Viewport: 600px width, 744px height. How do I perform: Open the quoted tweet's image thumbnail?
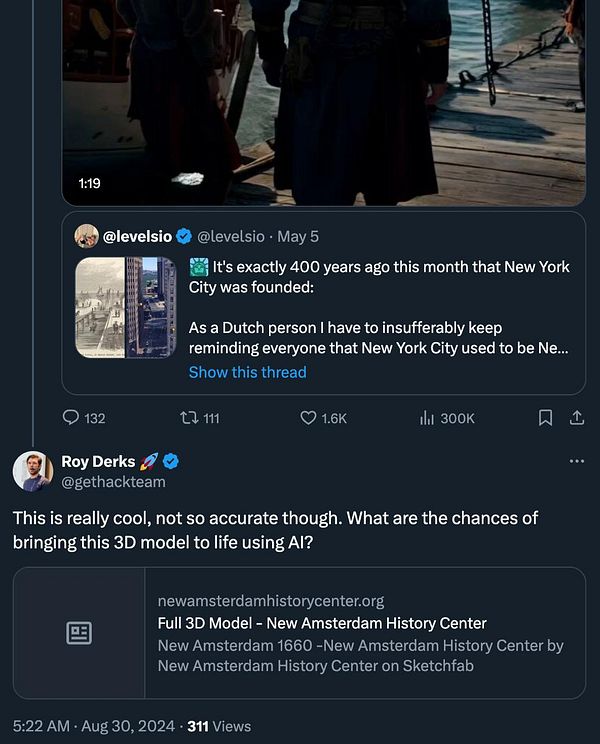pos(126,308)
